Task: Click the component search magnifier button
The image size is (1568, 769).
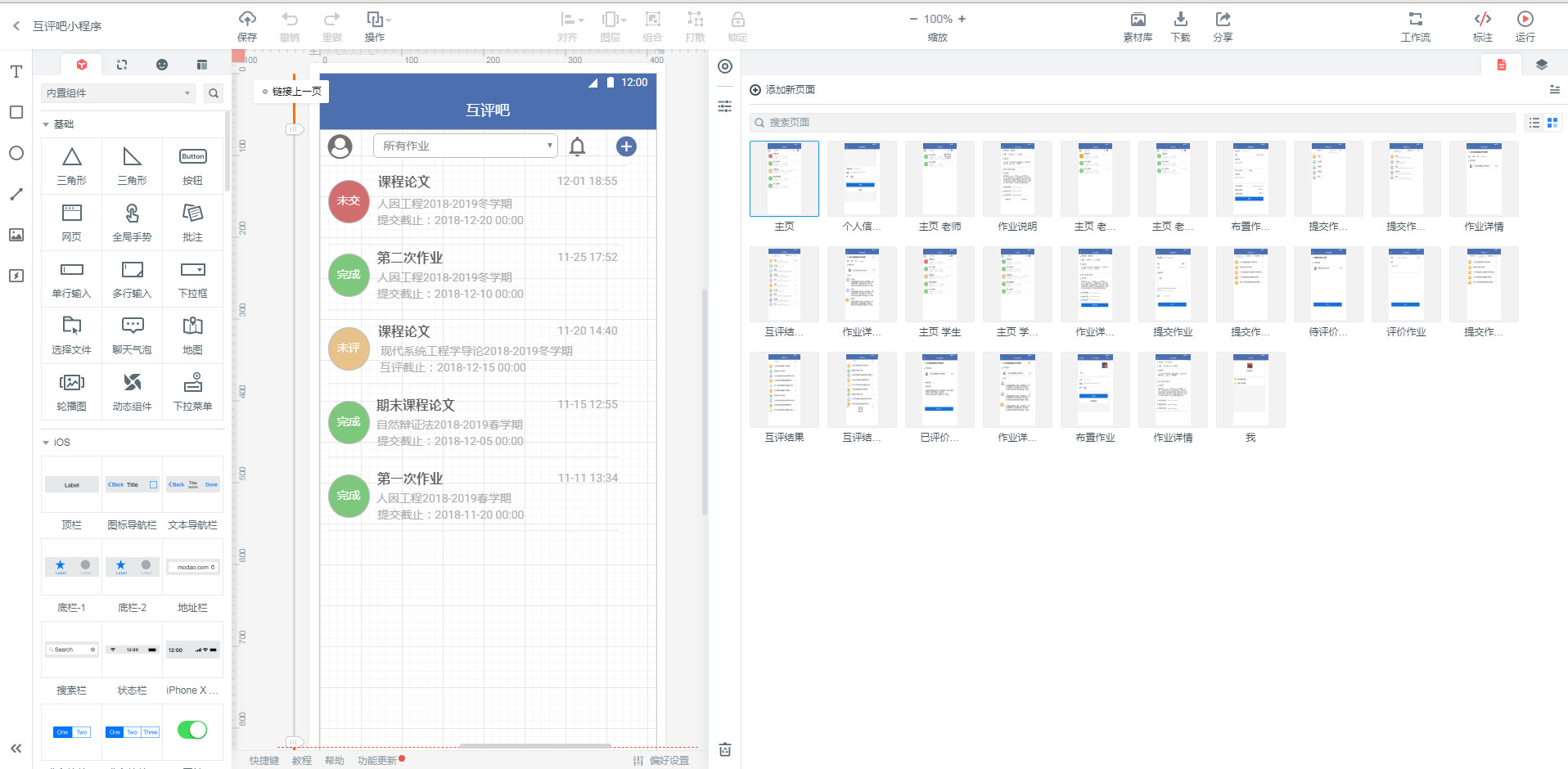Action: point(214,93)
